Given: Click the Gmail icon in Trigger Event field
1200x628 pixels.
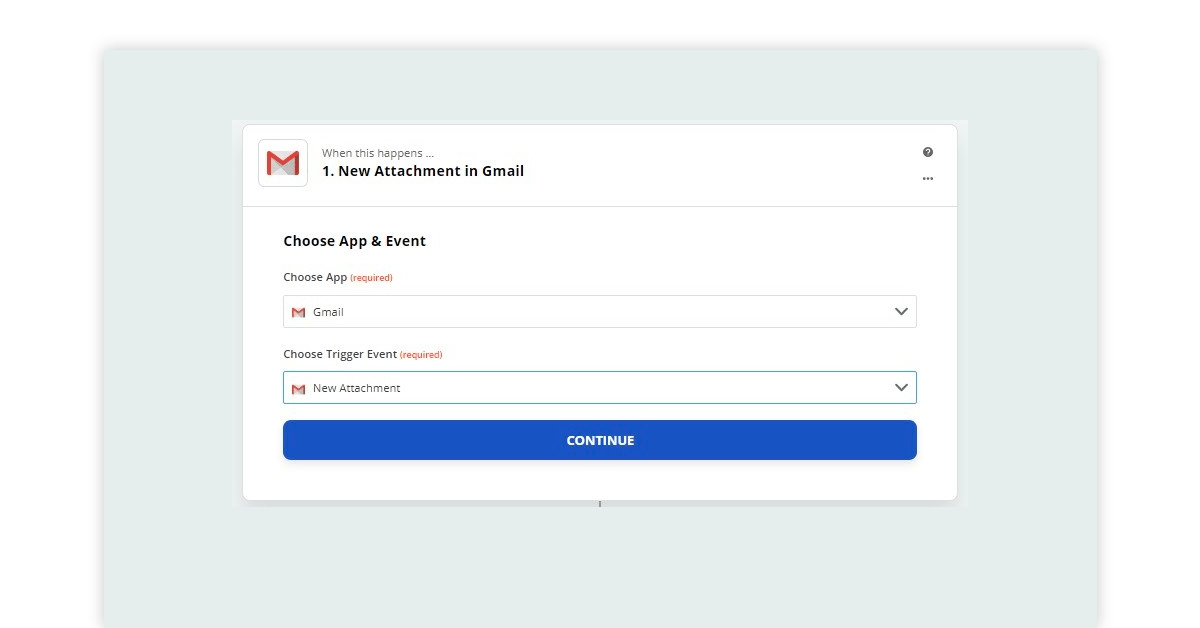Looking at the screenshot, I should click(298, 388).
